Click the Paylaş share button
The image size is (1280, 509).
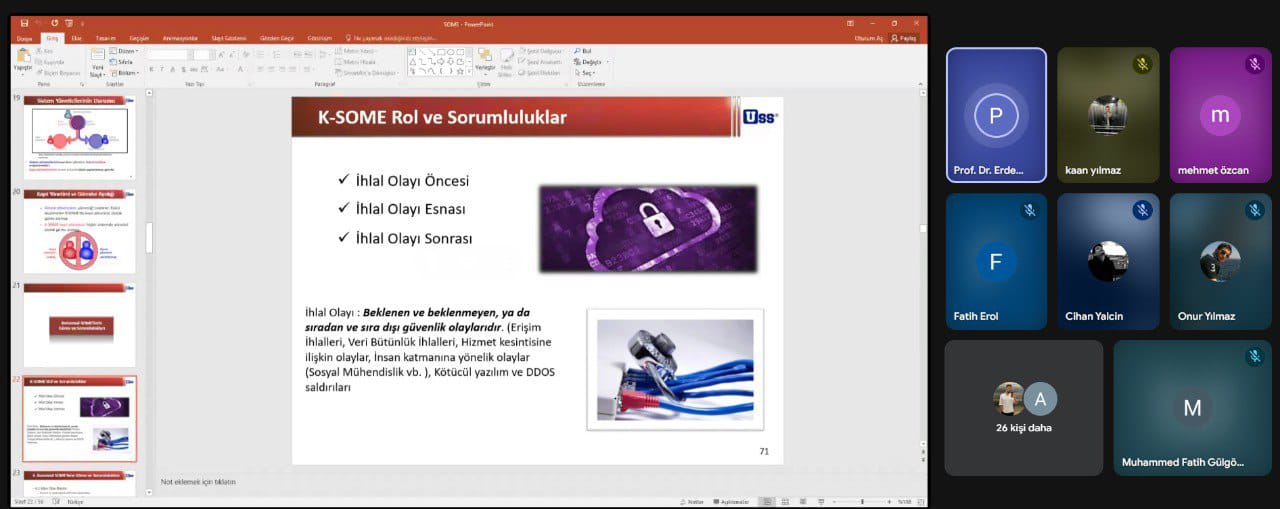(906, 38)
